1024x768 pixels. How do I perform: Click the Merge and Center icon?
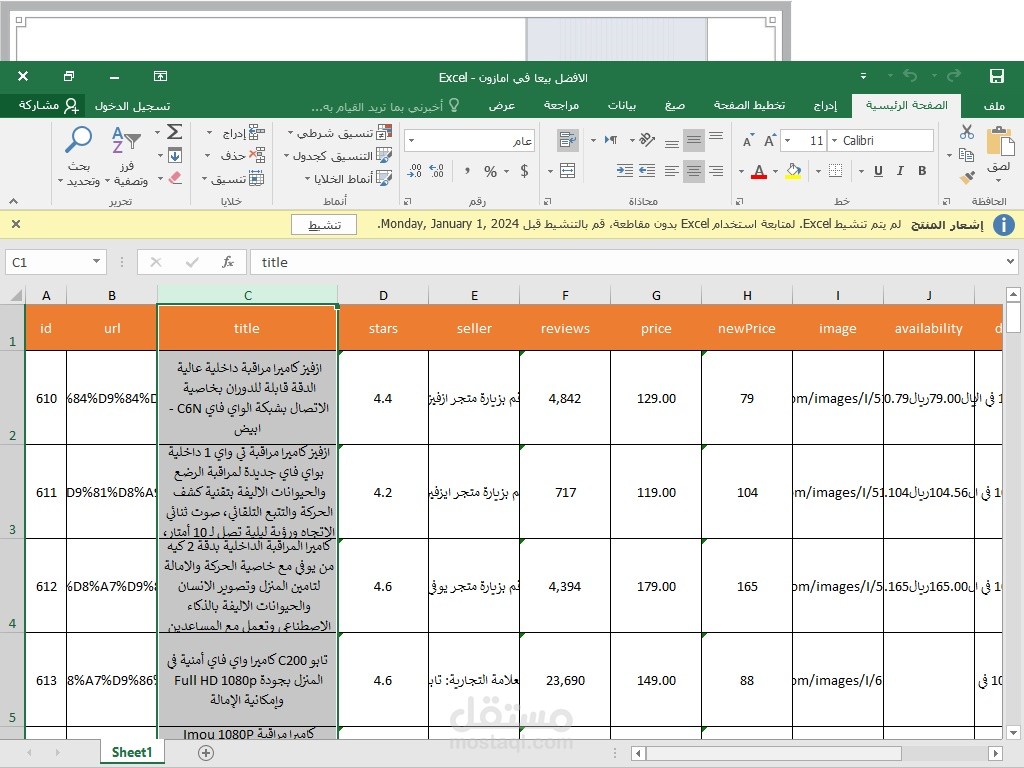[568, 171]
